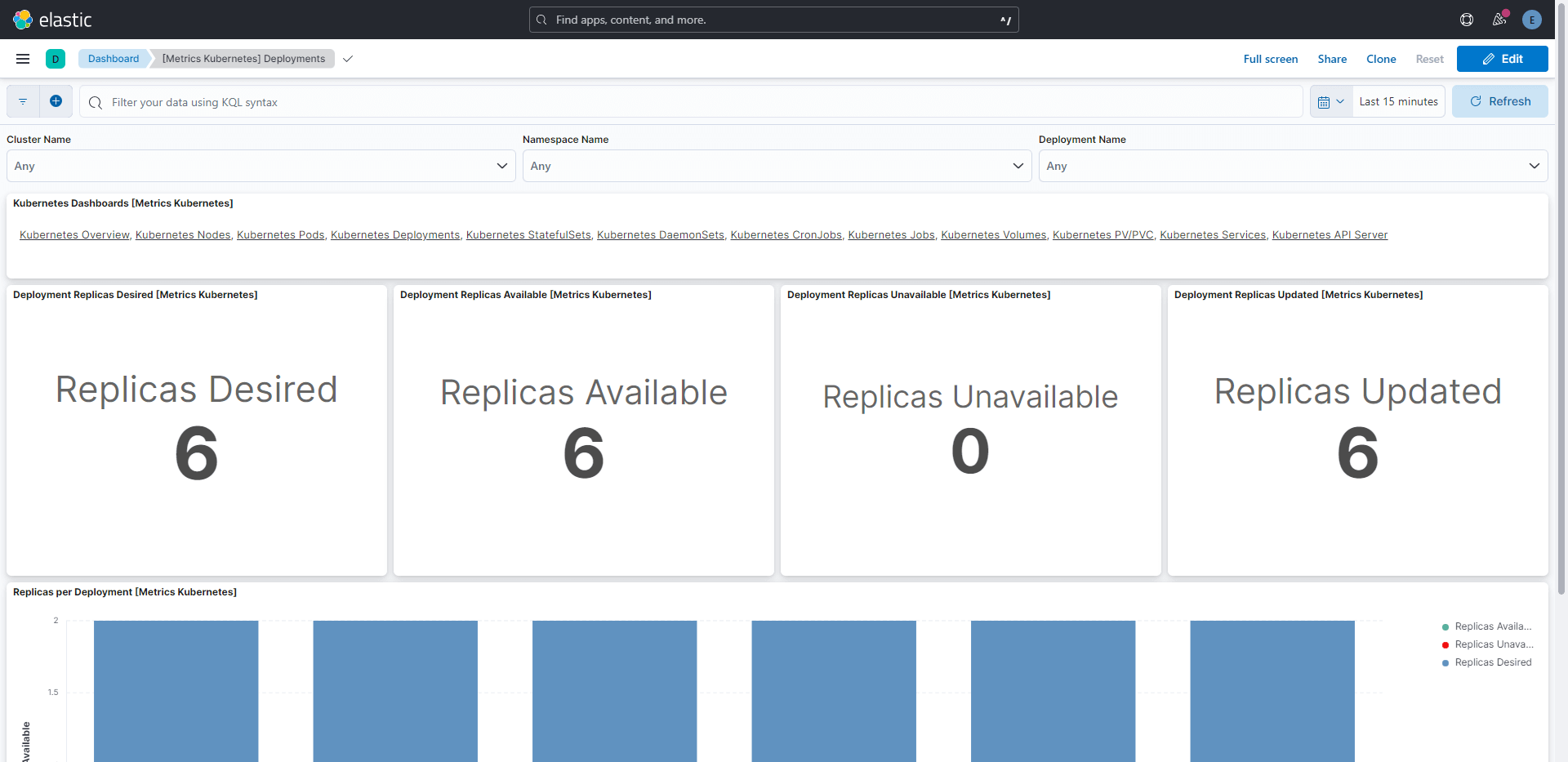Toggle Replicas Available legend color dot
Screen dimensions: 1568x762
pyautogui.click(x=1445, y=627)
